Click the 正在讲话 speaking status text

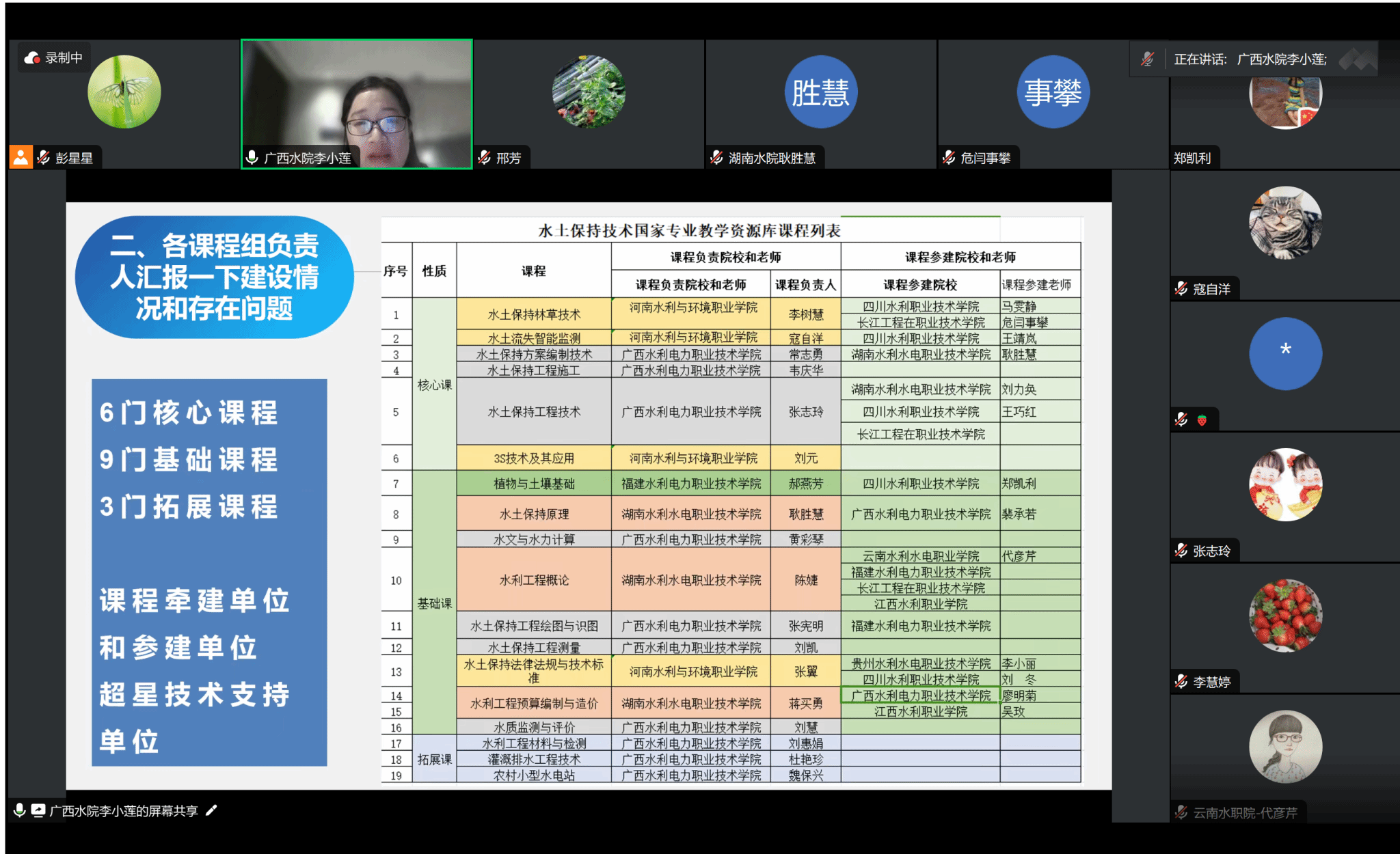pos(1200,59)
